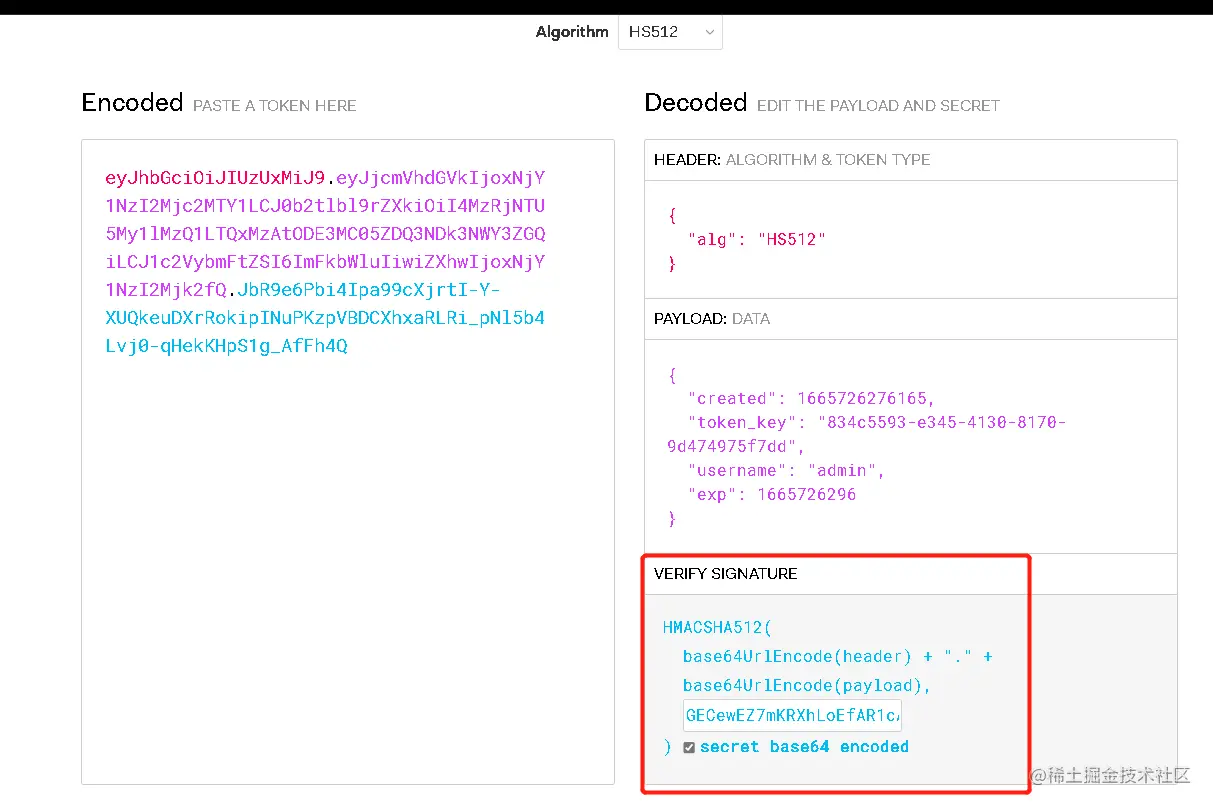Click the blue signature segment of the token
Screen dimensions: 1213x808
pos(325,318)
